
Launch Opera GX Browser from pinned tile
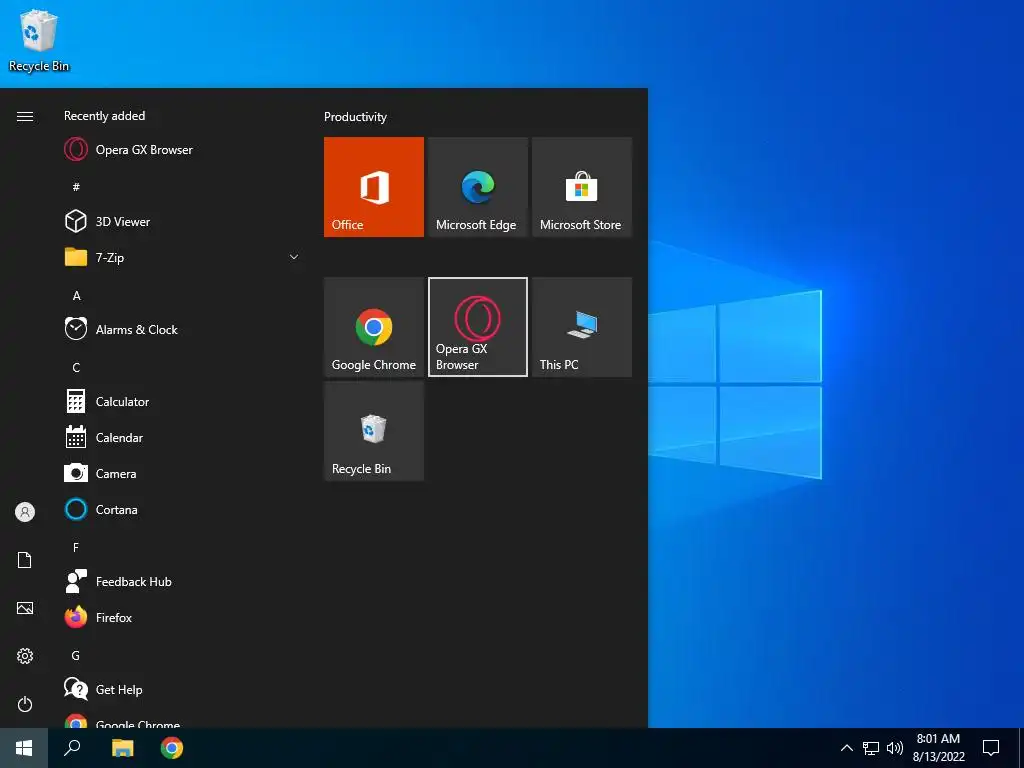[477, 327]
